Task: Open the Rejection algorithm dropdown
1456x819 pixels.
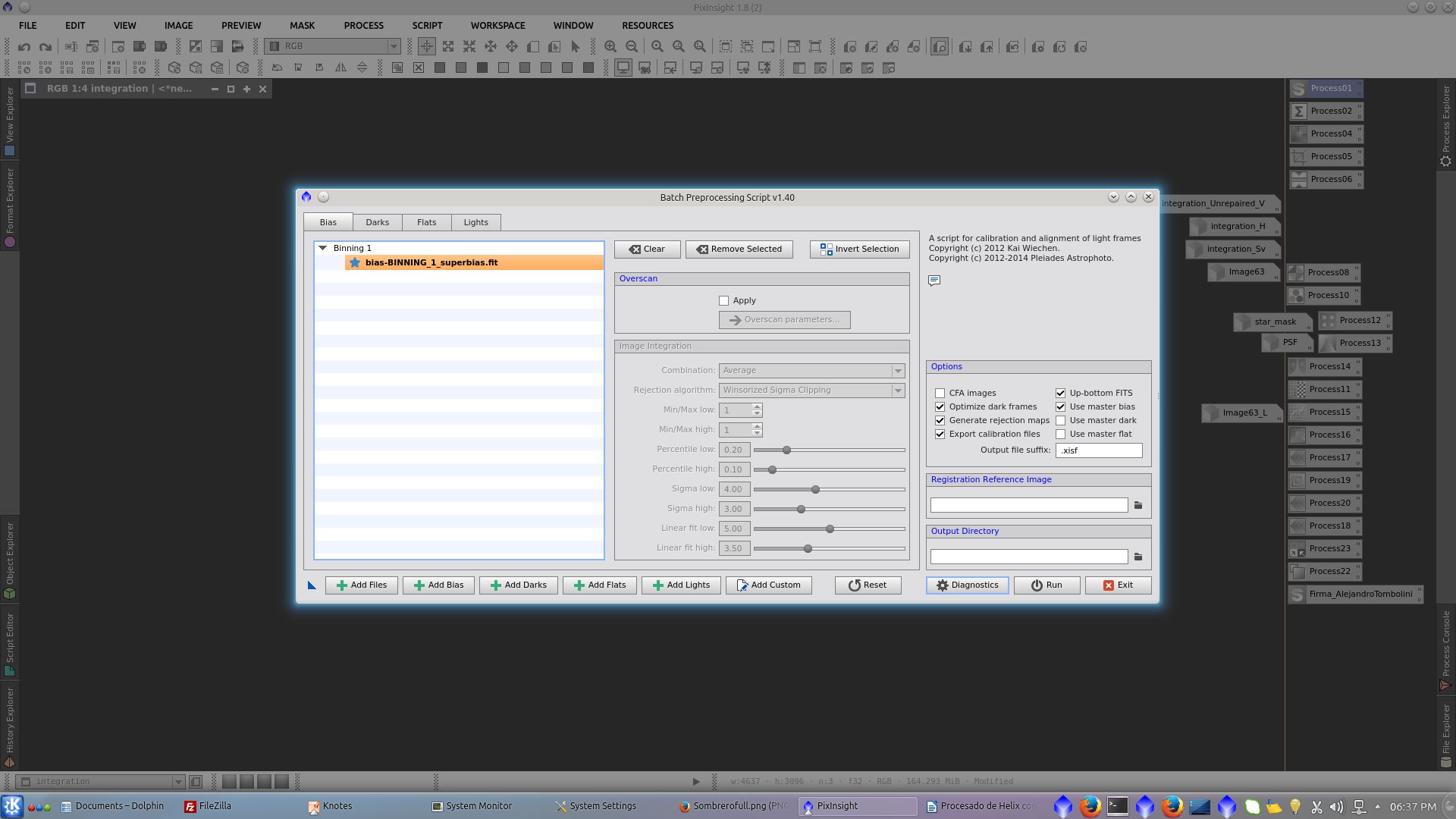Action: (x=811, y=390)
